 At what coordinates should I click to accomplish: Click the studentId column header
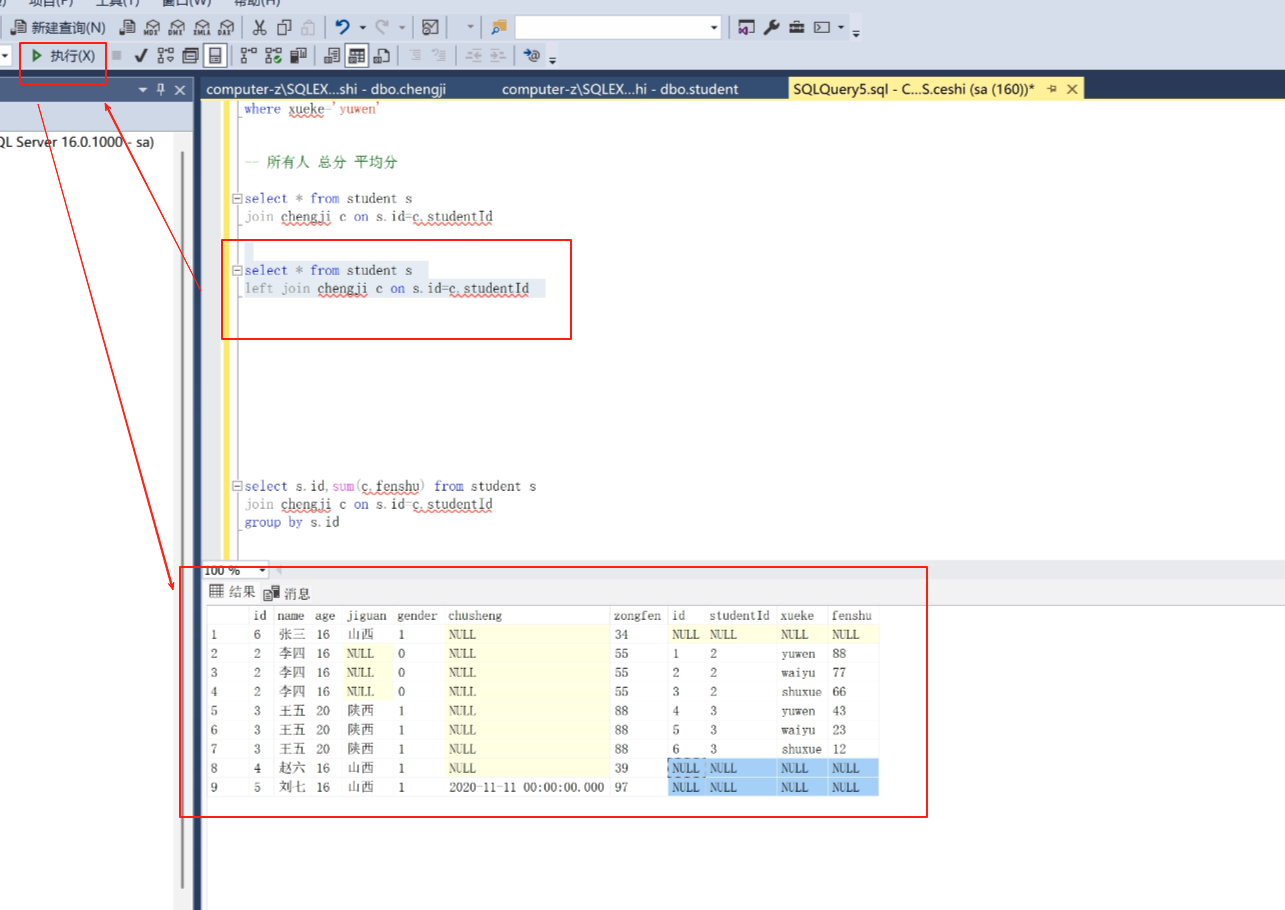tap(741, 616)
